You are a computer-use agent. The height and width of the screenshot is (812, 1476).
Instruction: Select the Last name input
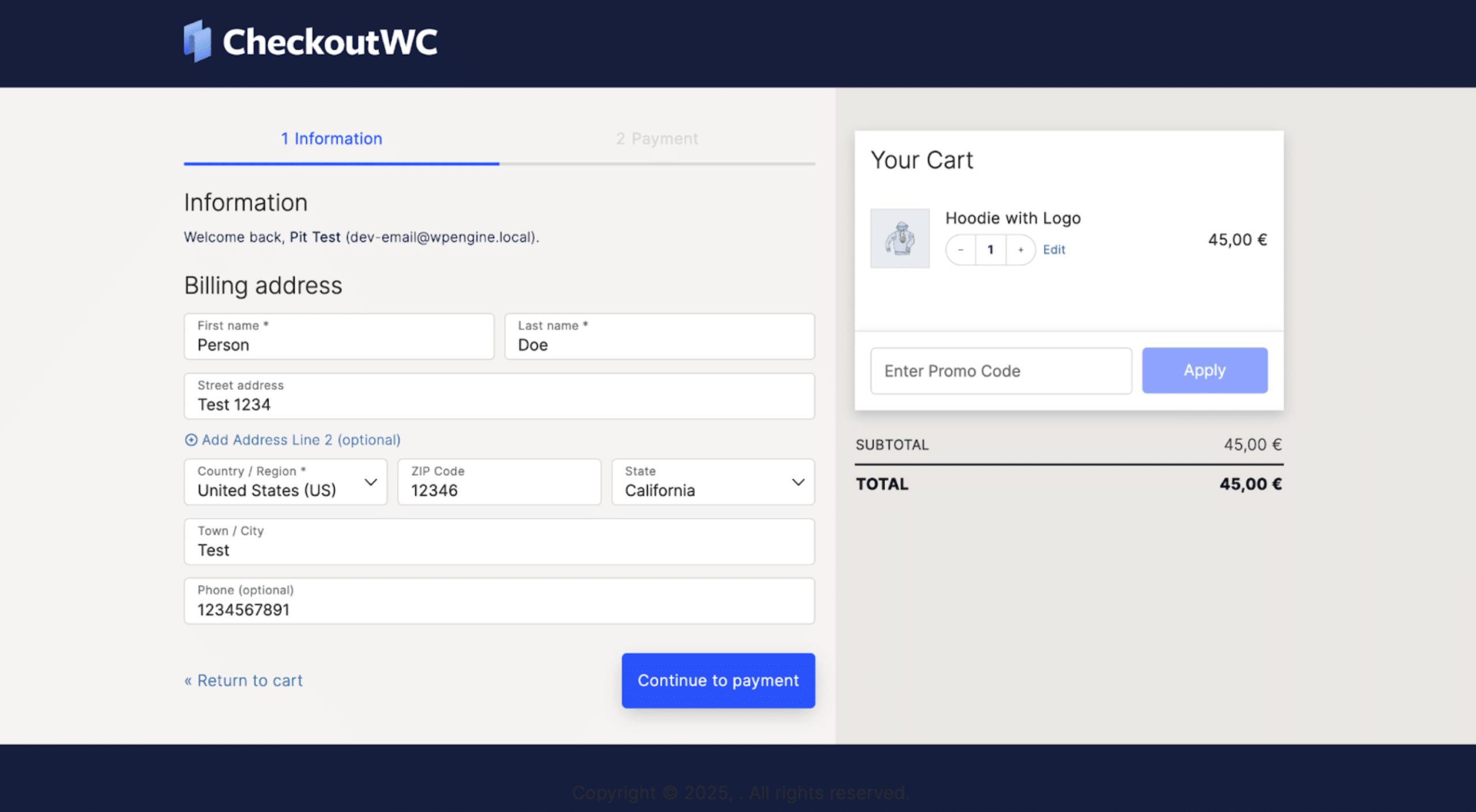click(x=660, y=337)
